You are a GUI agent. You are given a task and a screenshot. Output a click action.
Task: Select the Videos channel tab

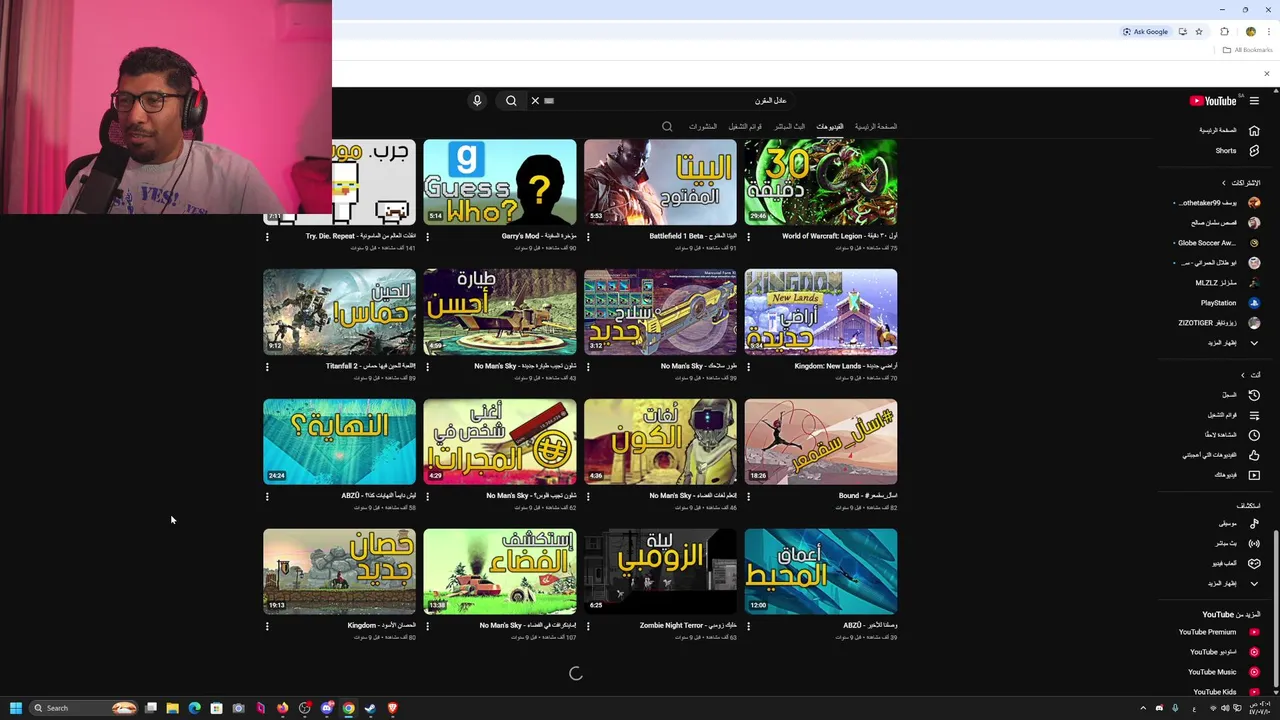pyautogui.click(x=829, y=127)
